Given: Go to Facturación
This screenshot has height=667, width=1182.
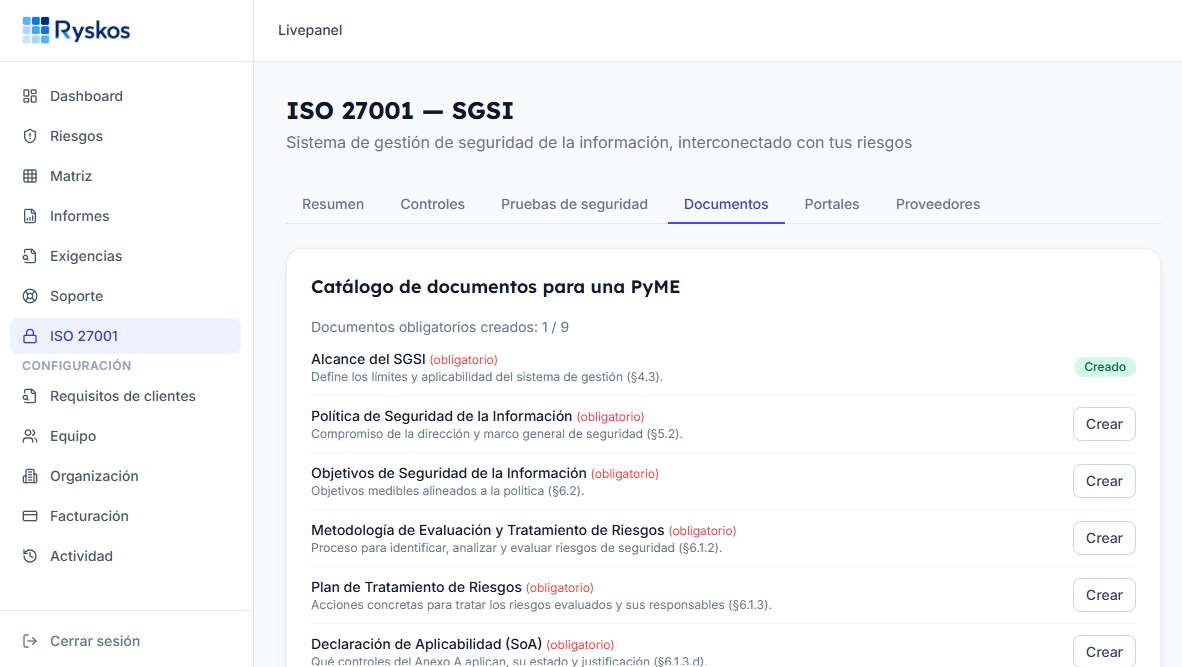Looking at the screenshot, I should coord(125,516).
